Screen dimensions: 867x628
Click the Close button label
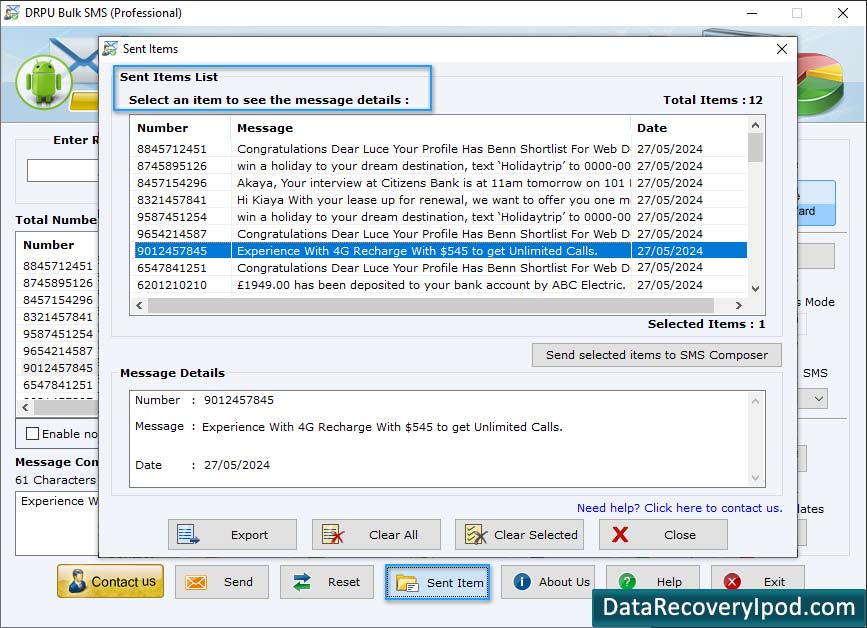(680, 535)
